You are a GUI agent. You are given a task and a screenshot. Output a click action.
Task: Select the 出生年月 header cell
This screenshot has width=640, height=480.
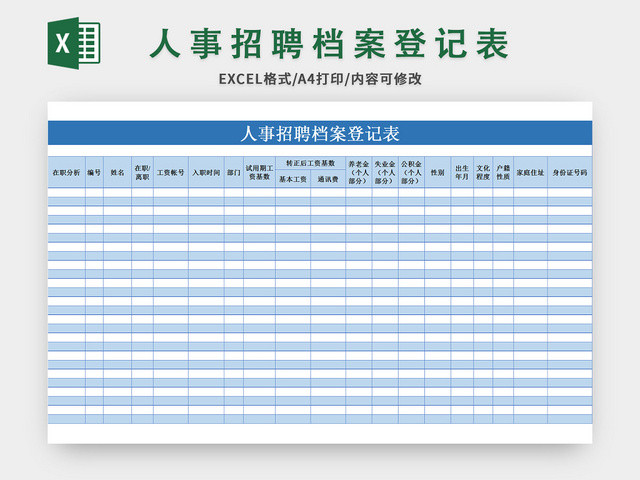coord(462,172)
